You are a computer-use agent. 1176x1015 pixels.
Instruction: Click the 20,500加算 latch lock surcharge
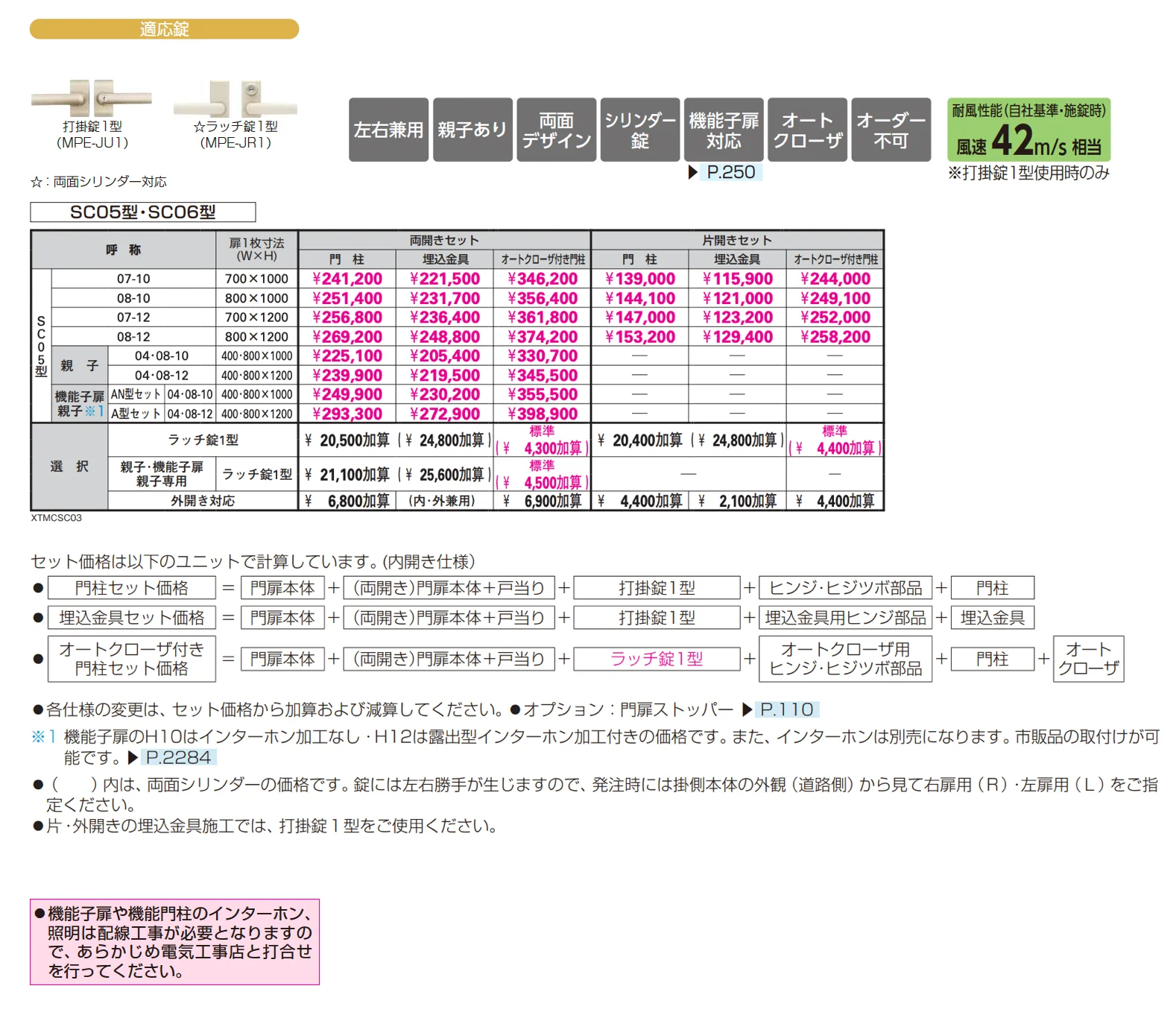347,440
